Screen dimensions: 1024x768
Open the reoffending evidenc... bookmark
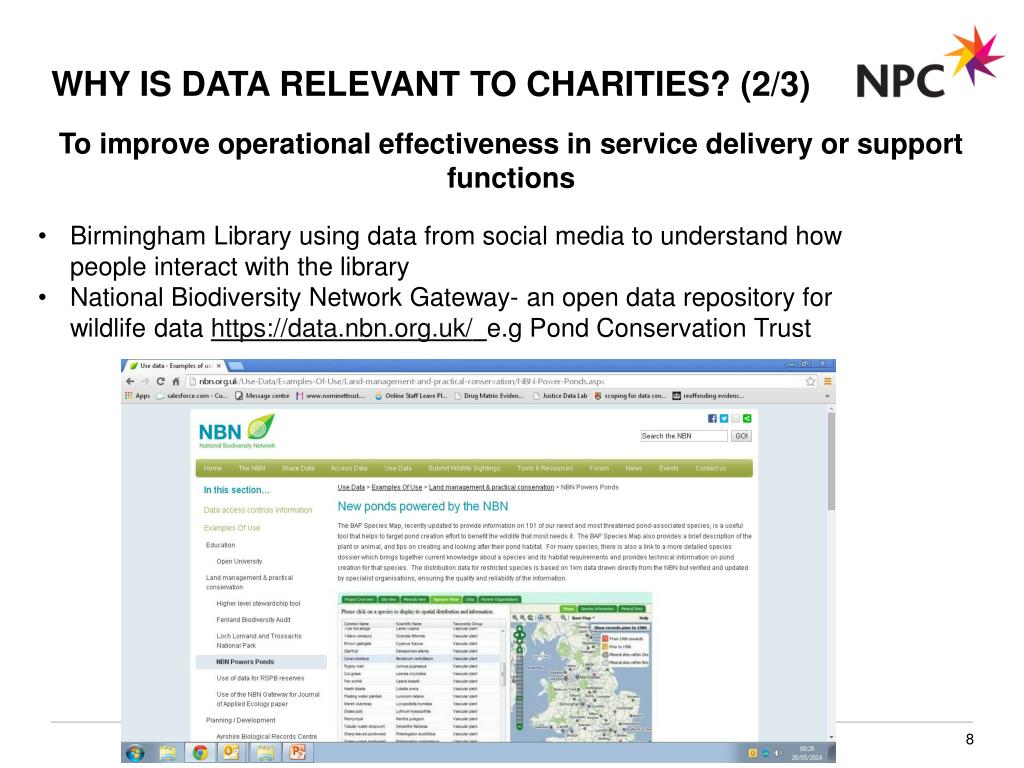709,396
